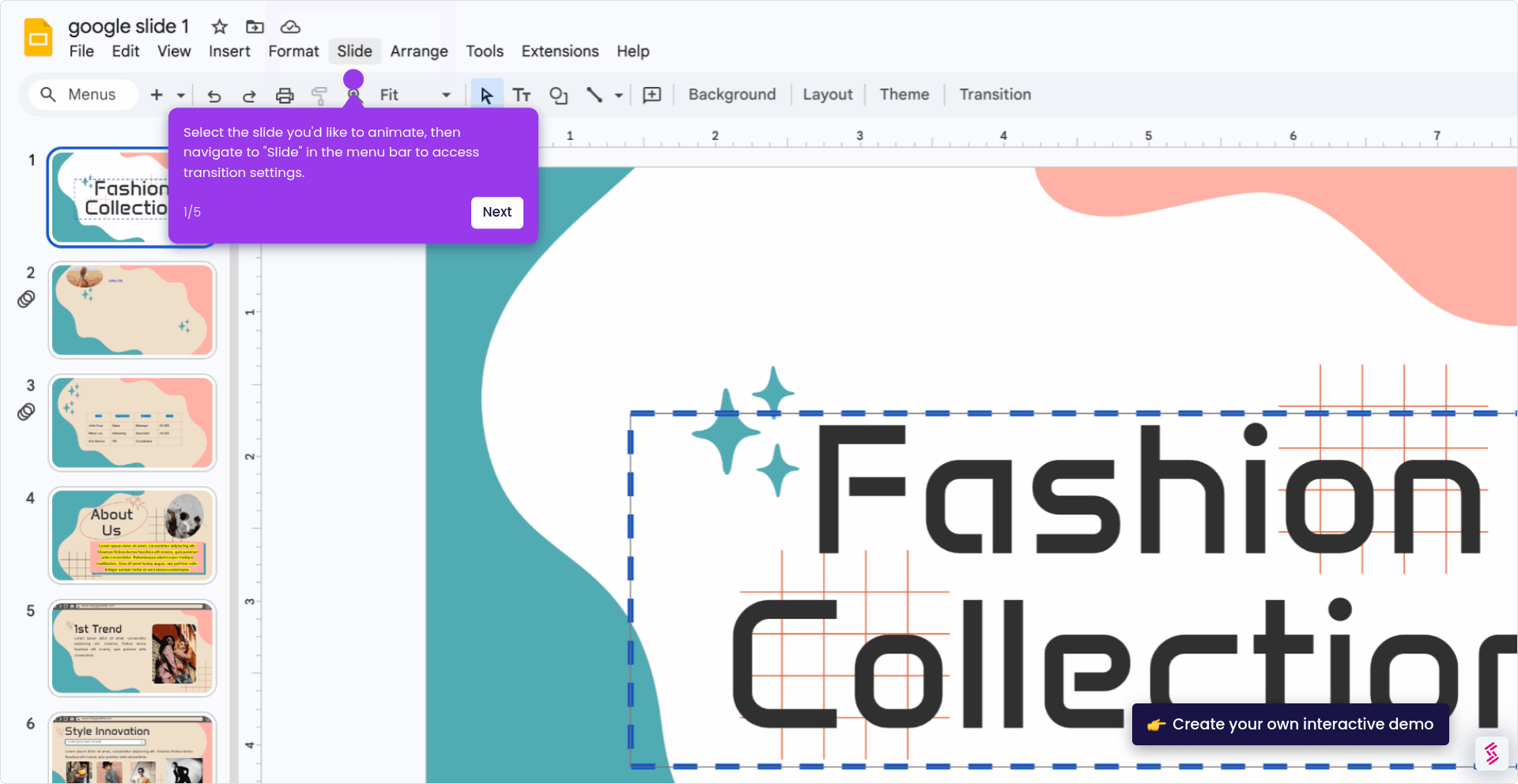Select the shape tool
The height and width of the screenshot is (784, 1518).
click(558, 95)
